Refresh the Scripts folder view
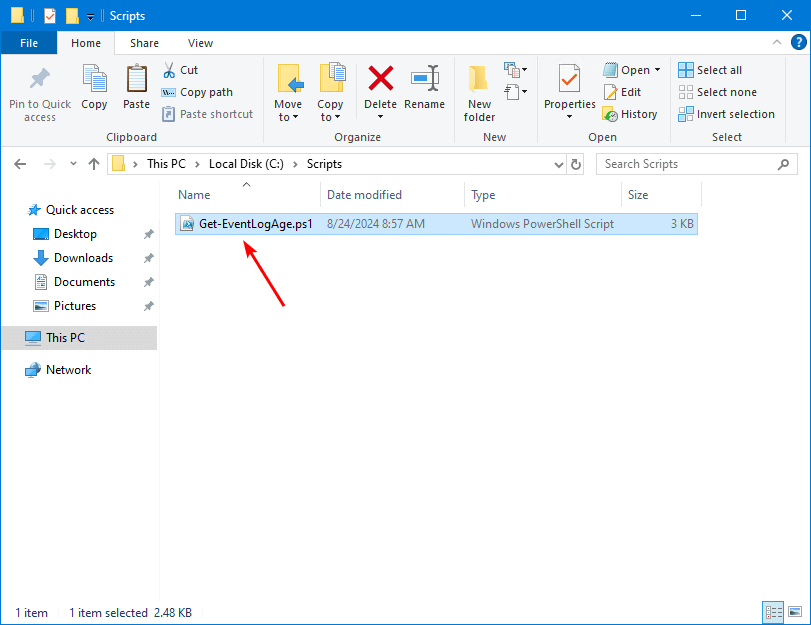 [576, 165]
